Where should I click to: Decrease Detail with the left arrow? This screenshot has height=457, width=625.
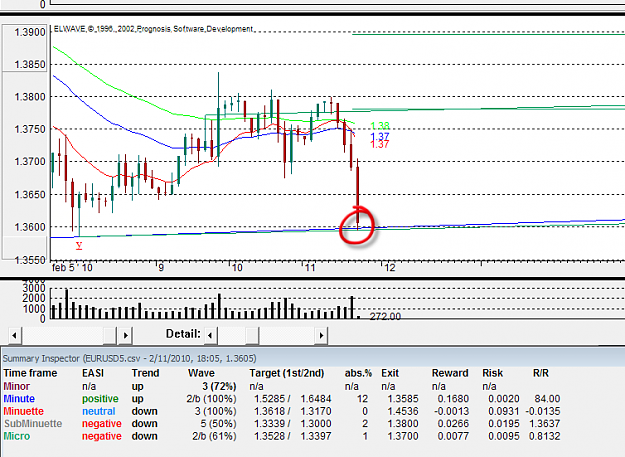tap(211, 335)
